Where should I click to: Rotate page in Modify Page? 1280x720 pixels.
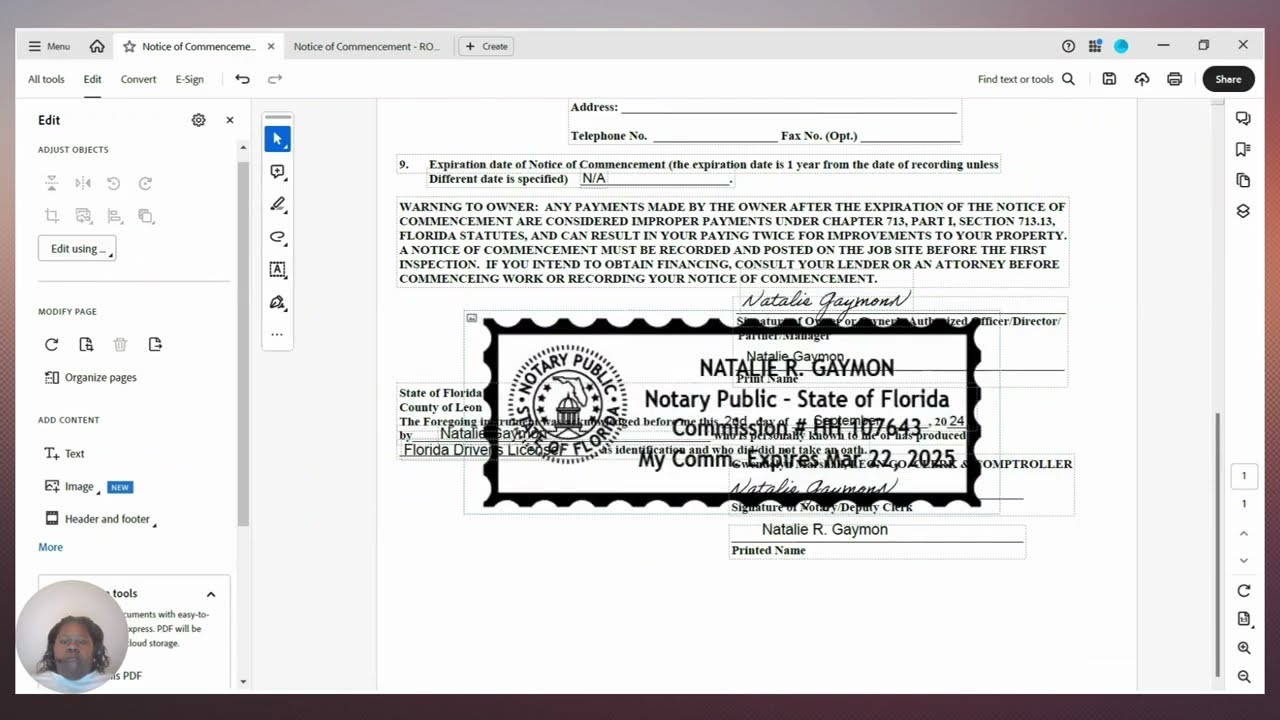[x=51, y=344]
